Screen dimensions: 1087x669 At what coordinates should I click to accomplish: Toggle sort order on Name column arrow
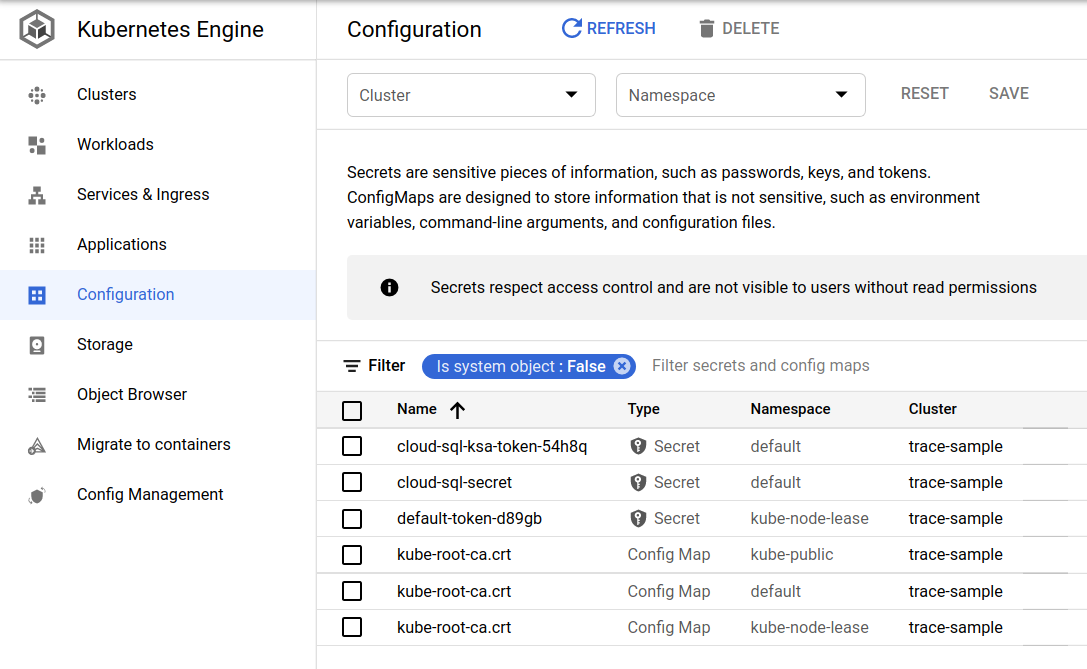(x=458, y=410)
